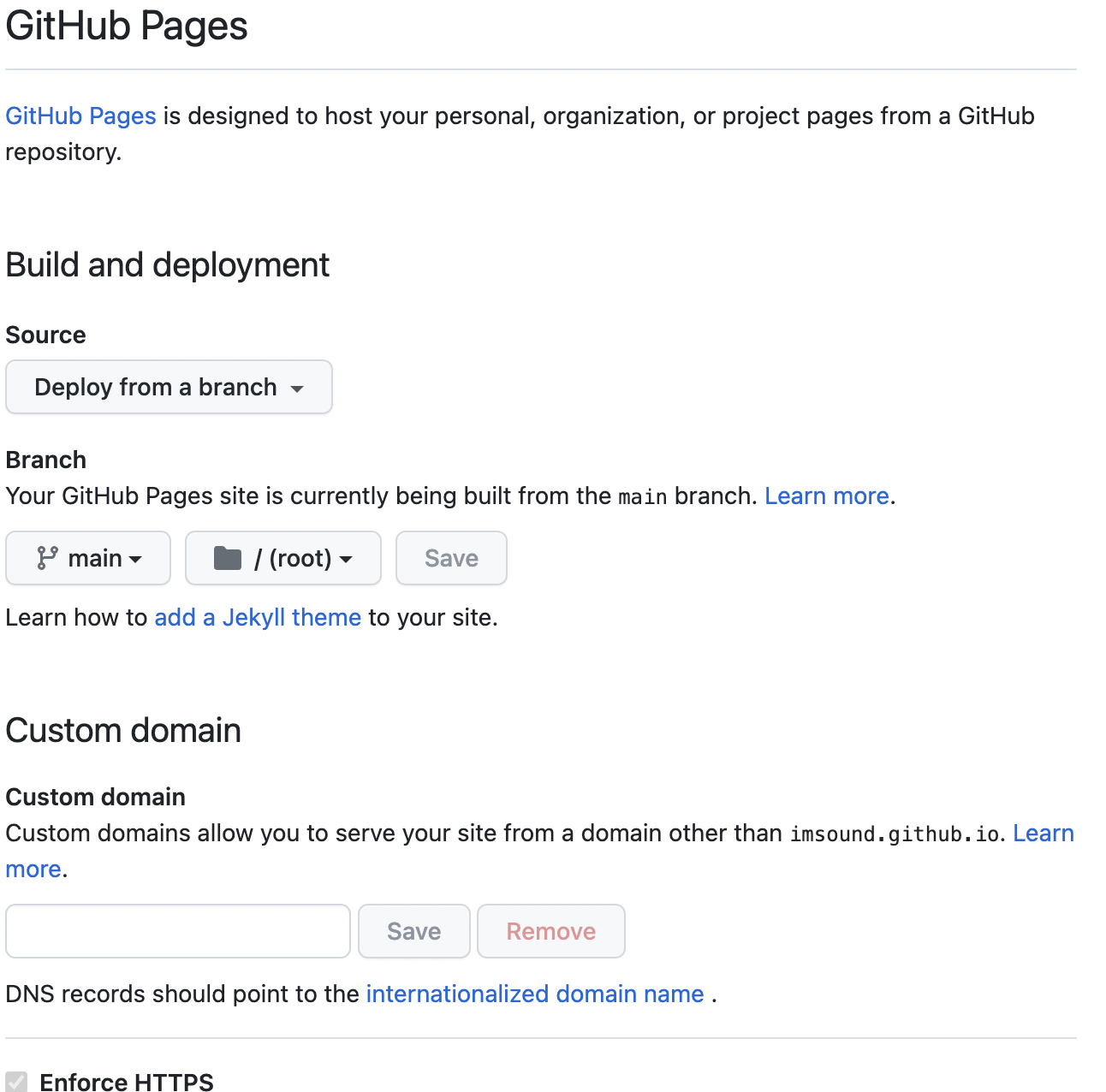This screenshot has width=1106, height=1092.
Task: Open the 'add a Jekyll theme' link
Action: pyautogui.click(x=258, y=617)
